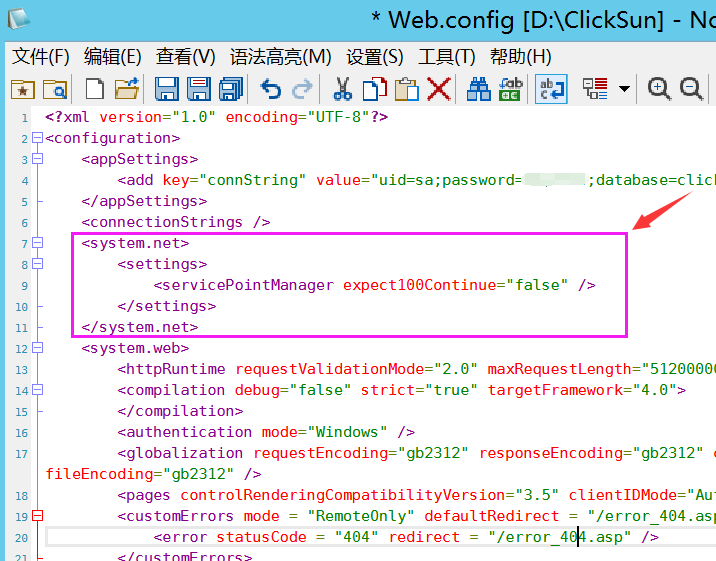Toggle the word wrap button
Screen dimensions: 716x561
tap(551, 89)
